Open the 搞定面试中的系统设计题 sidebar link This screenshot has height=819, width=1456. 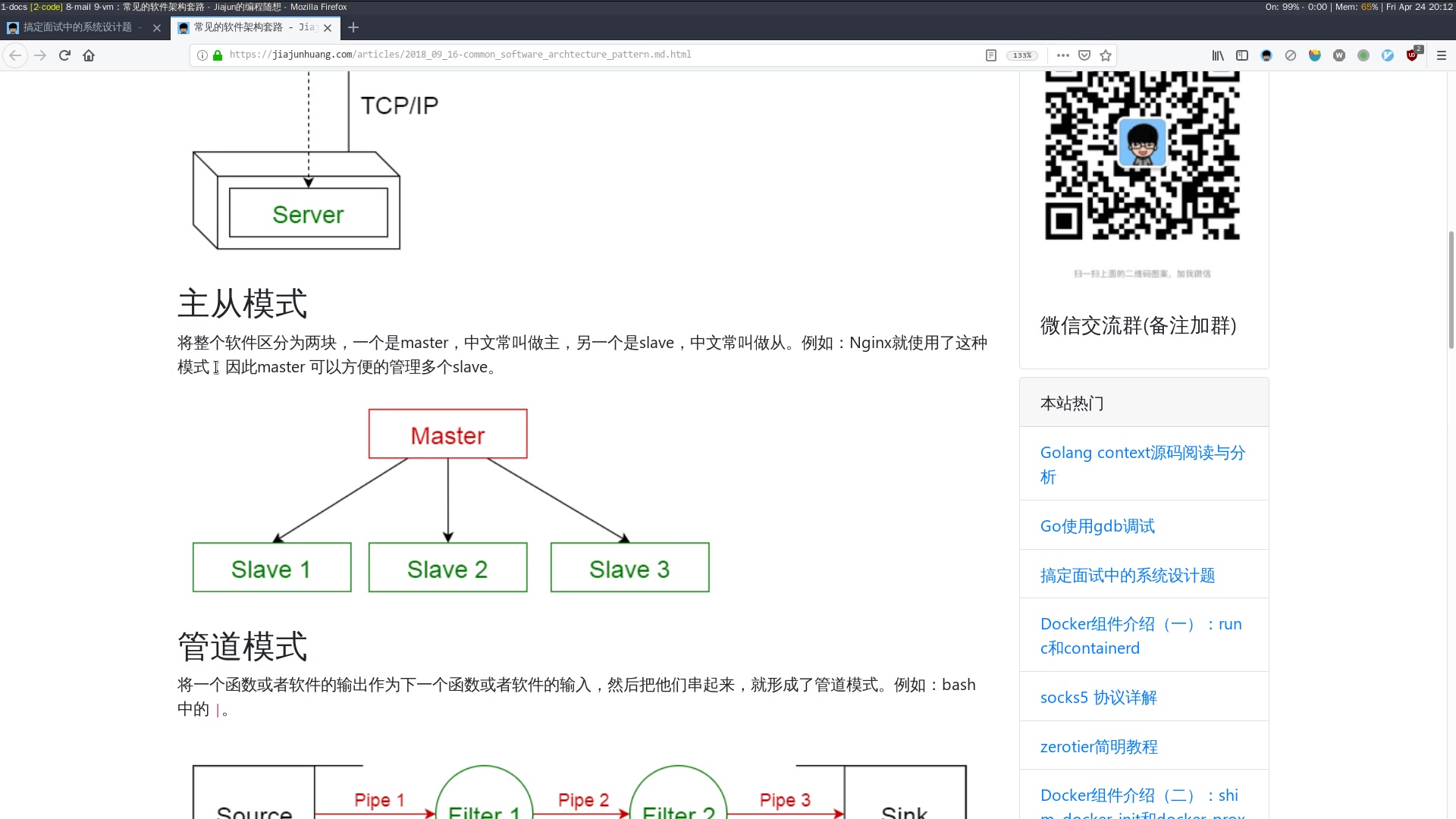[1128, 575]
